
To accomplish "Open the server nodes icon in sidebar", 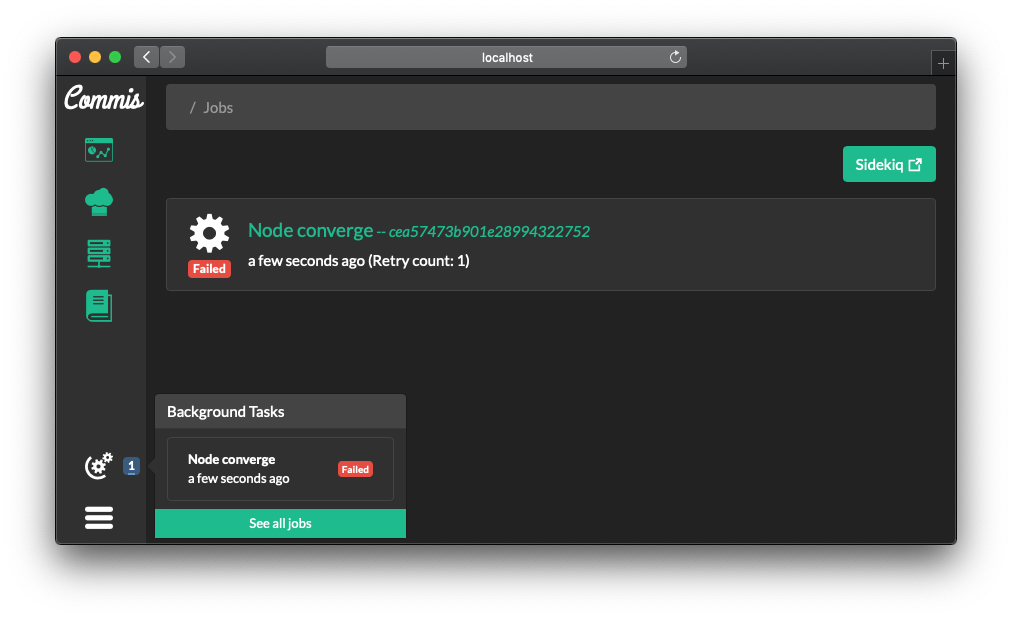I will [x=99, y=254].
